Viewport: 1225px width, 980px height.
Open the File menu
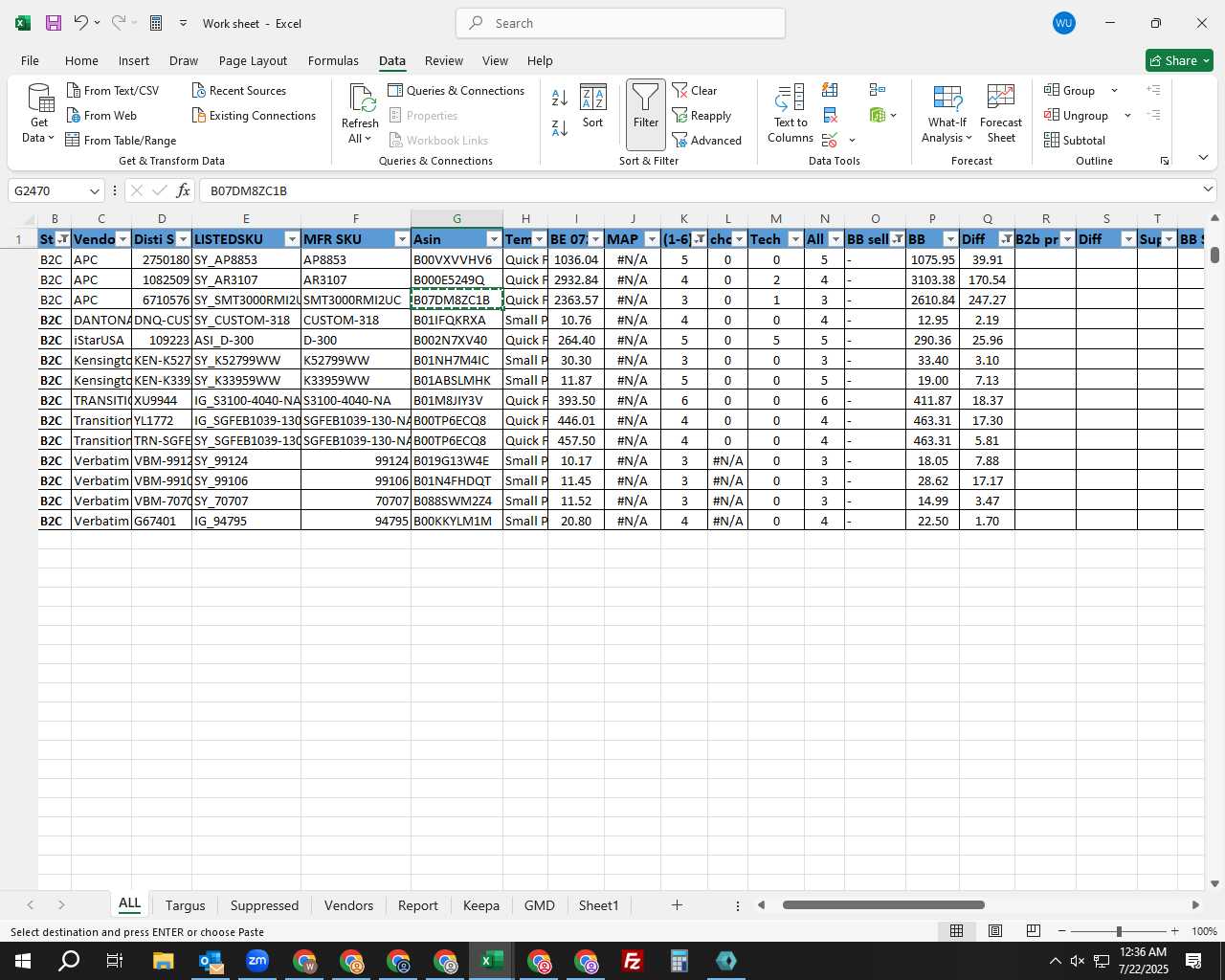pos(30,60)
